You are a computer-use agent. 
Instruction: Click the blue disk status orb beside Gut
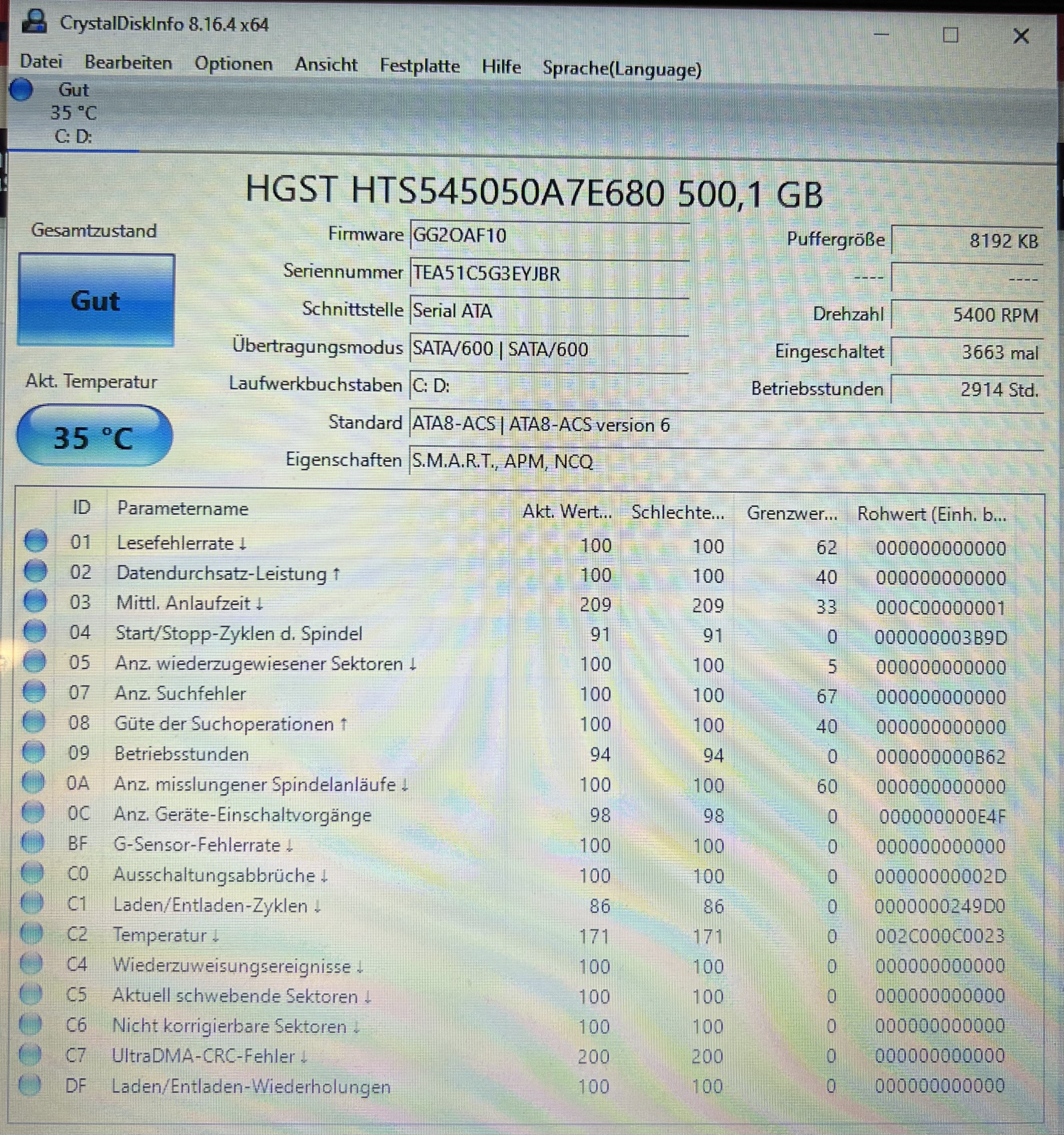22,90
